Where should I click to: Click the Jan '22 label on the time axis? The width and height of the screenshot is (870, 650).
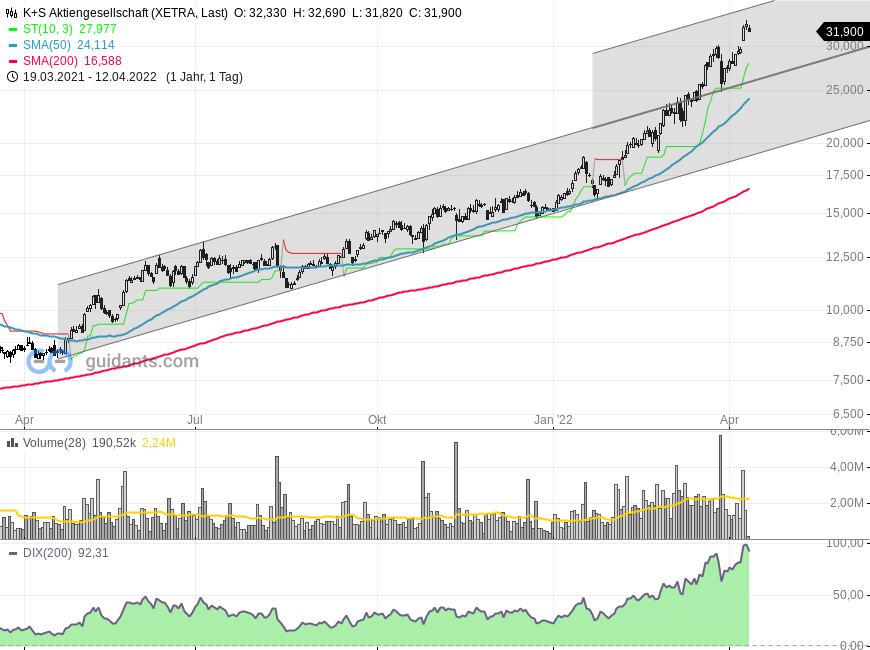(553, 420)
